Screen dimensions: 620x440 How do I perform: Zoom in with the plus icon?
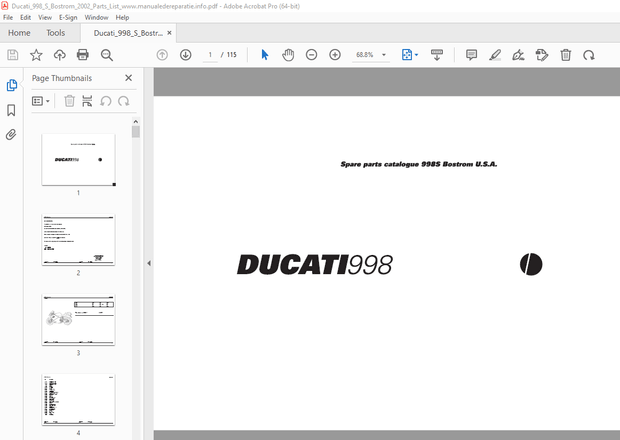click(335, 55)
